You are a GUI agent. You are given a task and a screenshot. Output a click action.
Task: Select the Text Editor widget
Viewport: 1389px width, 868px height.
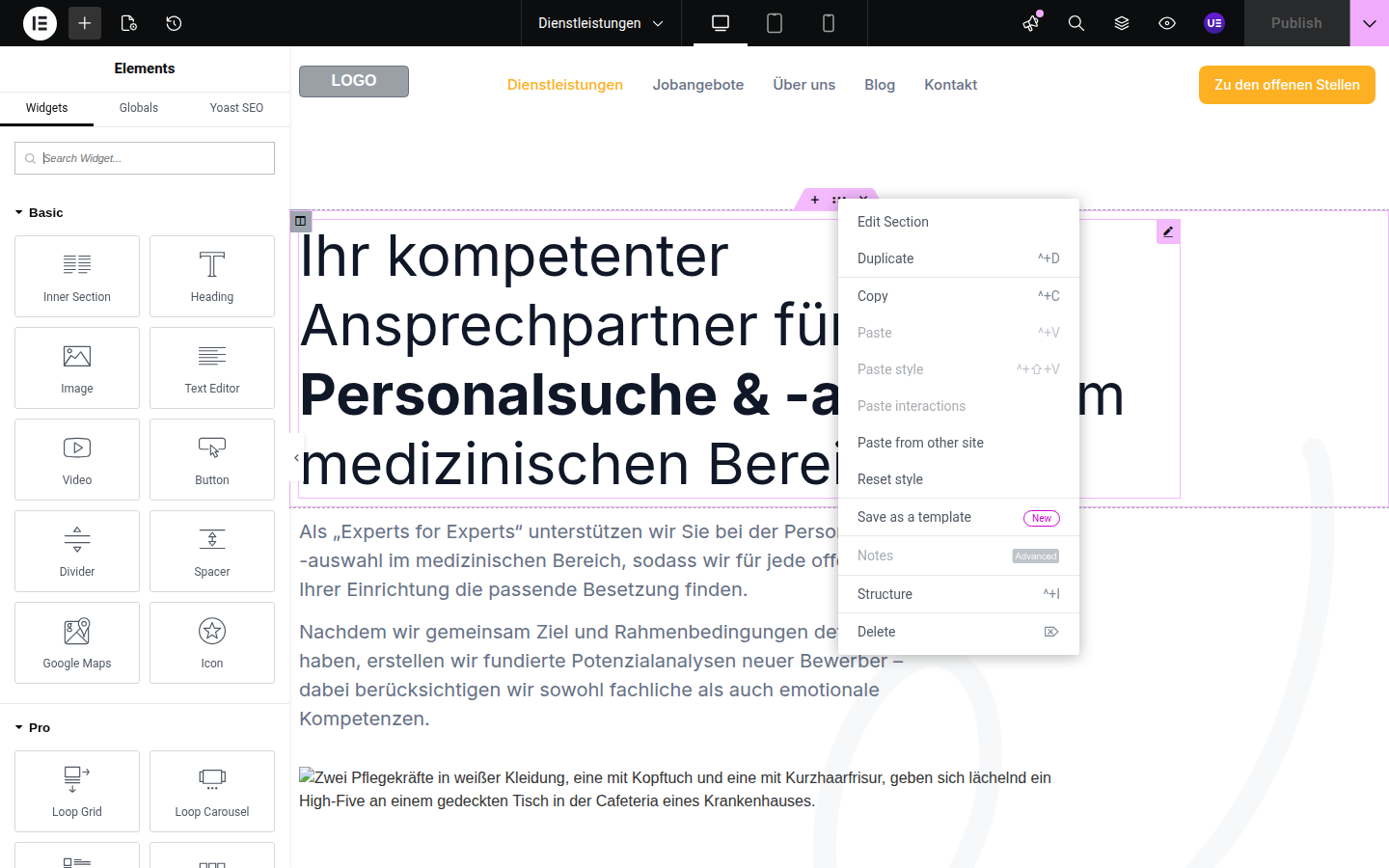click(212, 367)
